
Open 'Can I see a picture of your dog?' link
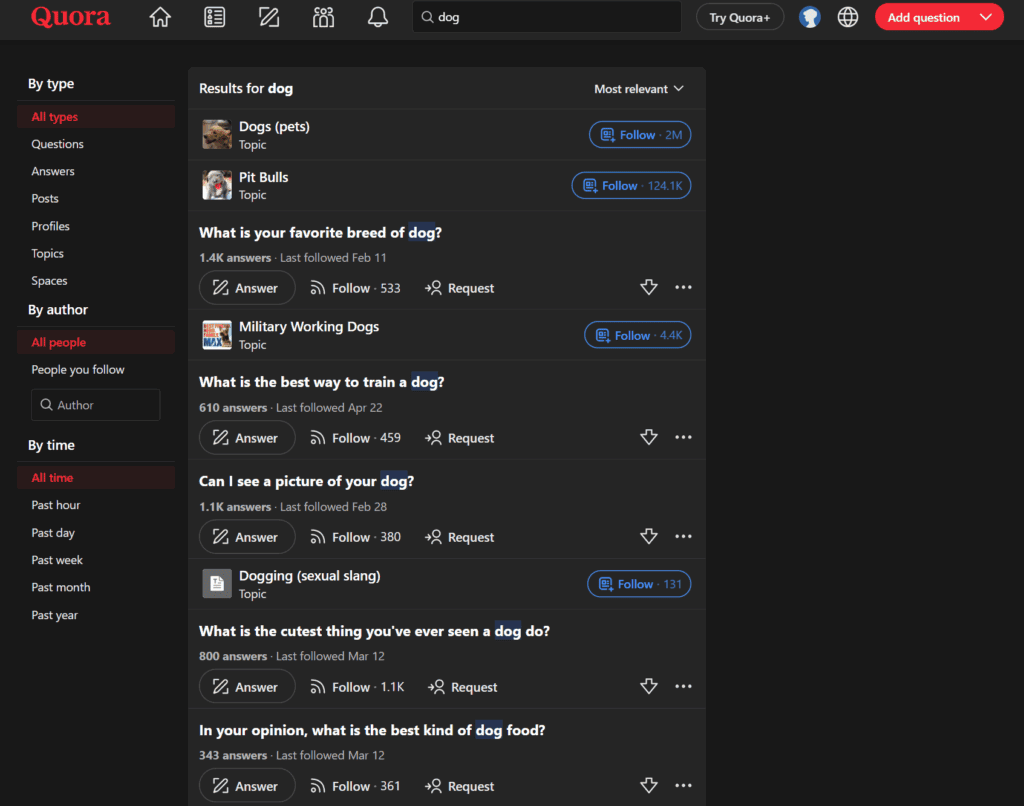coord(306,481)
